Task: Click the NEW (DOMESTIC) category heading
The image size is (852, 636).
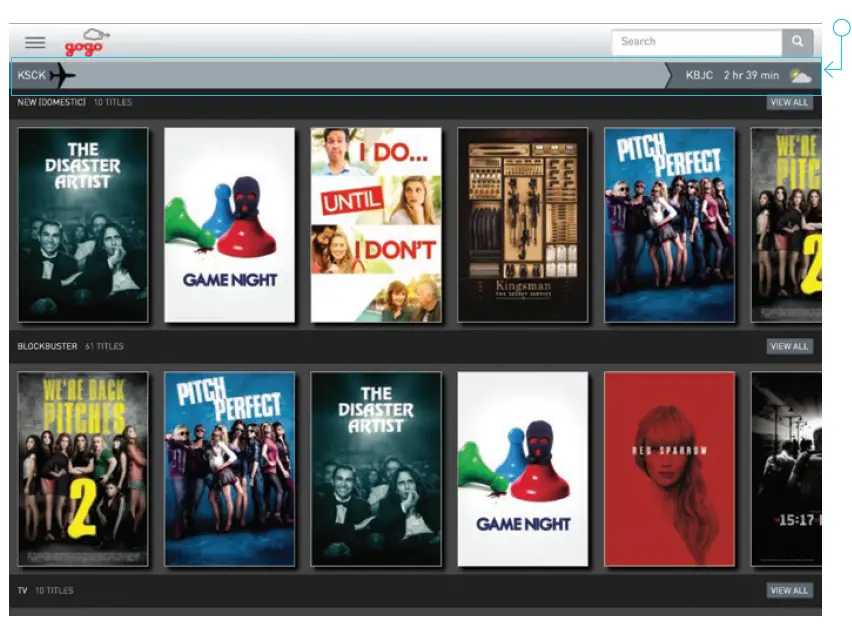Action: 52,102
